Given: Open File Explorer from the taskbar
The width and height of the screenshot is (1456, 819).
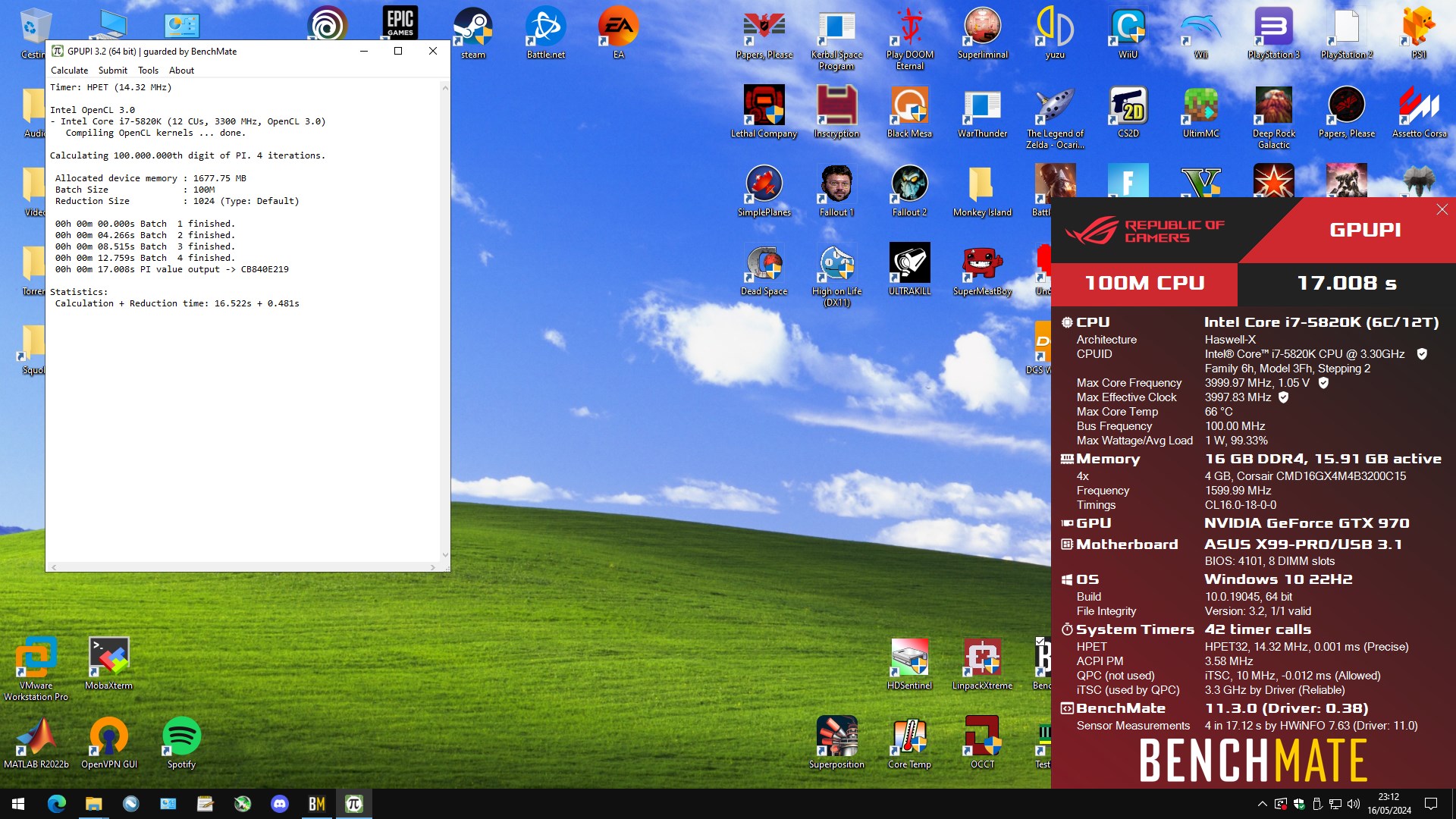Looking at the screenshot, I should (93, 804).
